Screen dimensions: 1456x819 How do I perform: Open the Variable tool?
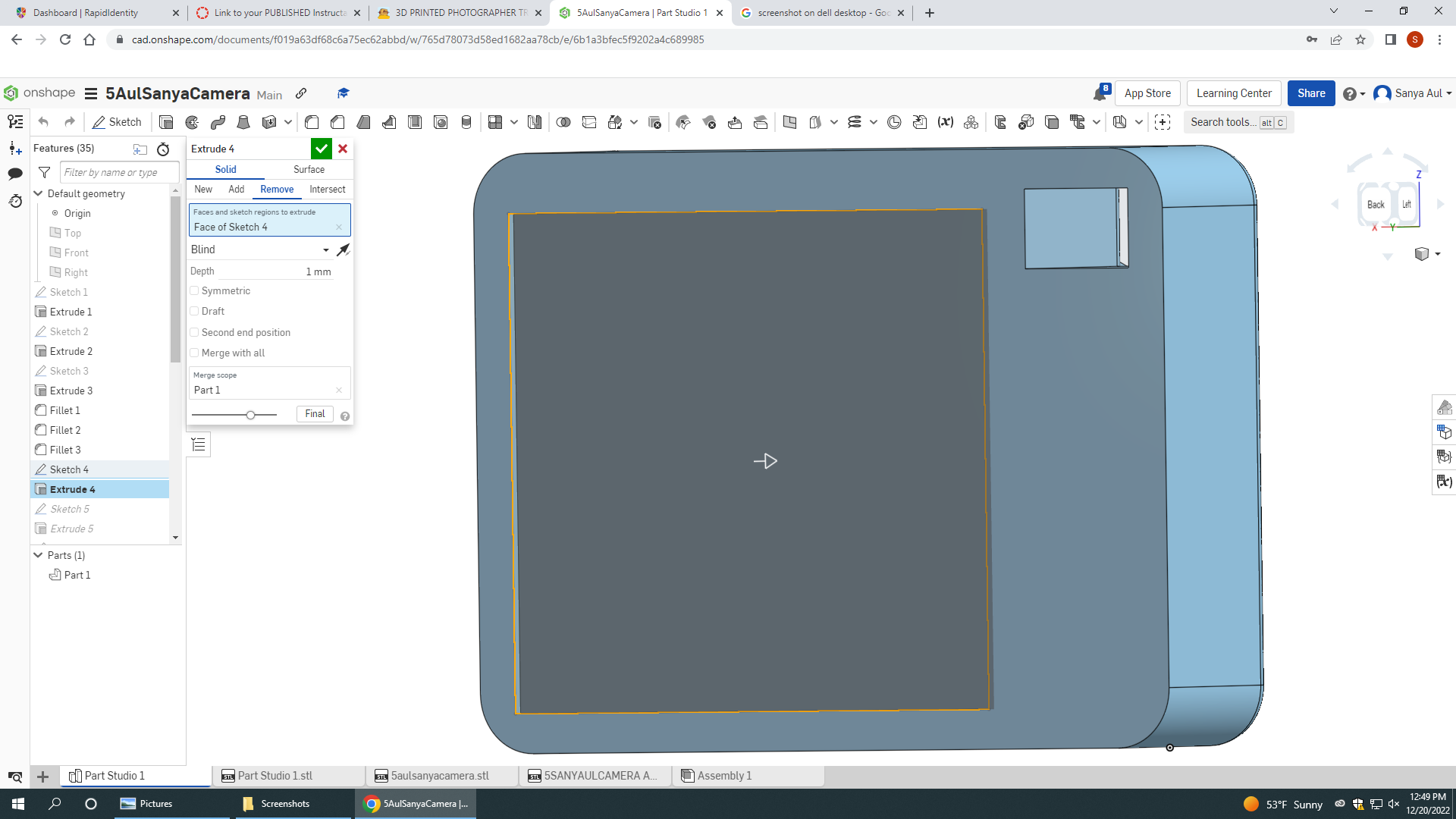[x=945, y=122]
